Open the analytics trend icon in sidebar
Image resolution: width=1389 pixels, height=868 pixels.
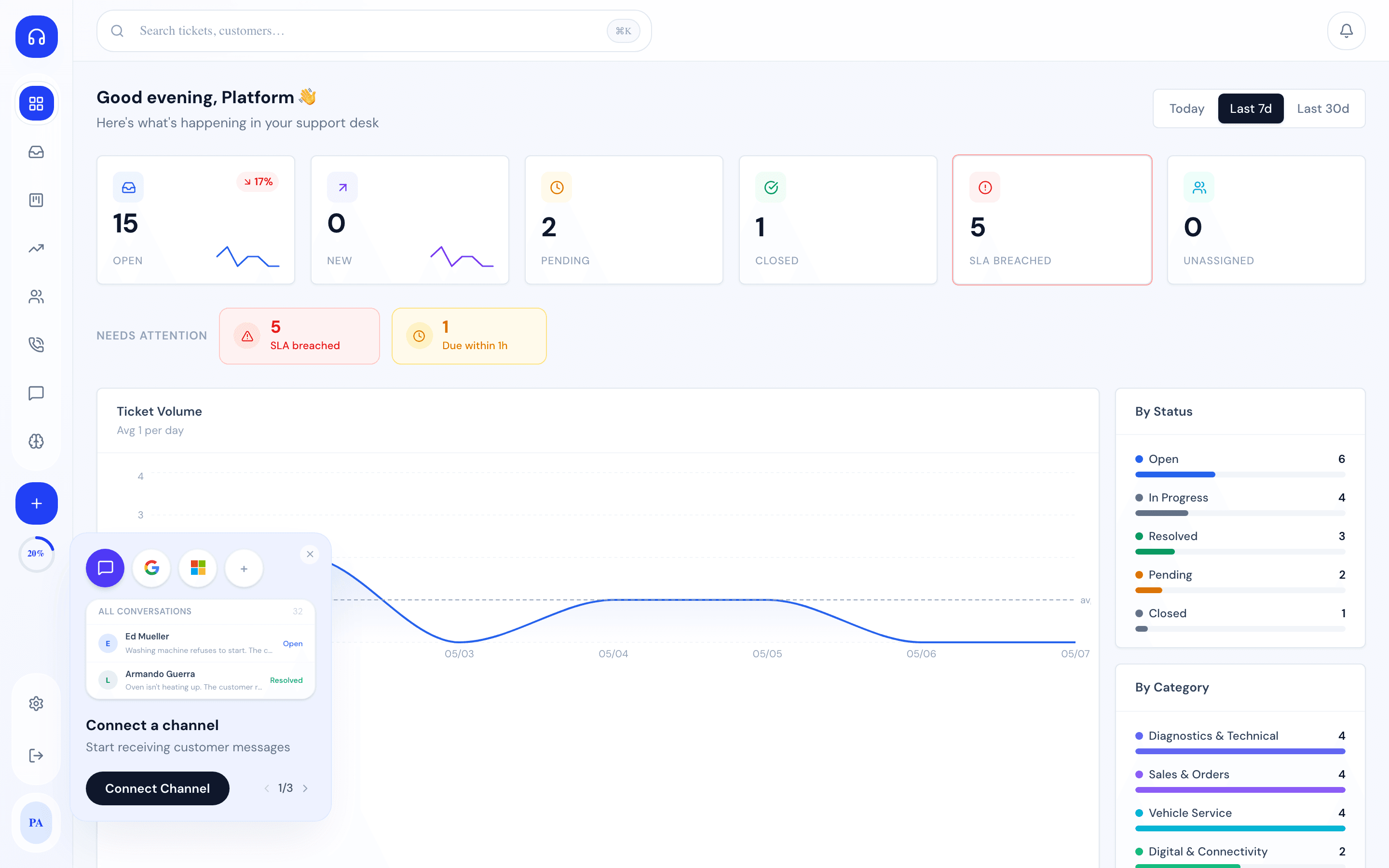coord(36,248)
